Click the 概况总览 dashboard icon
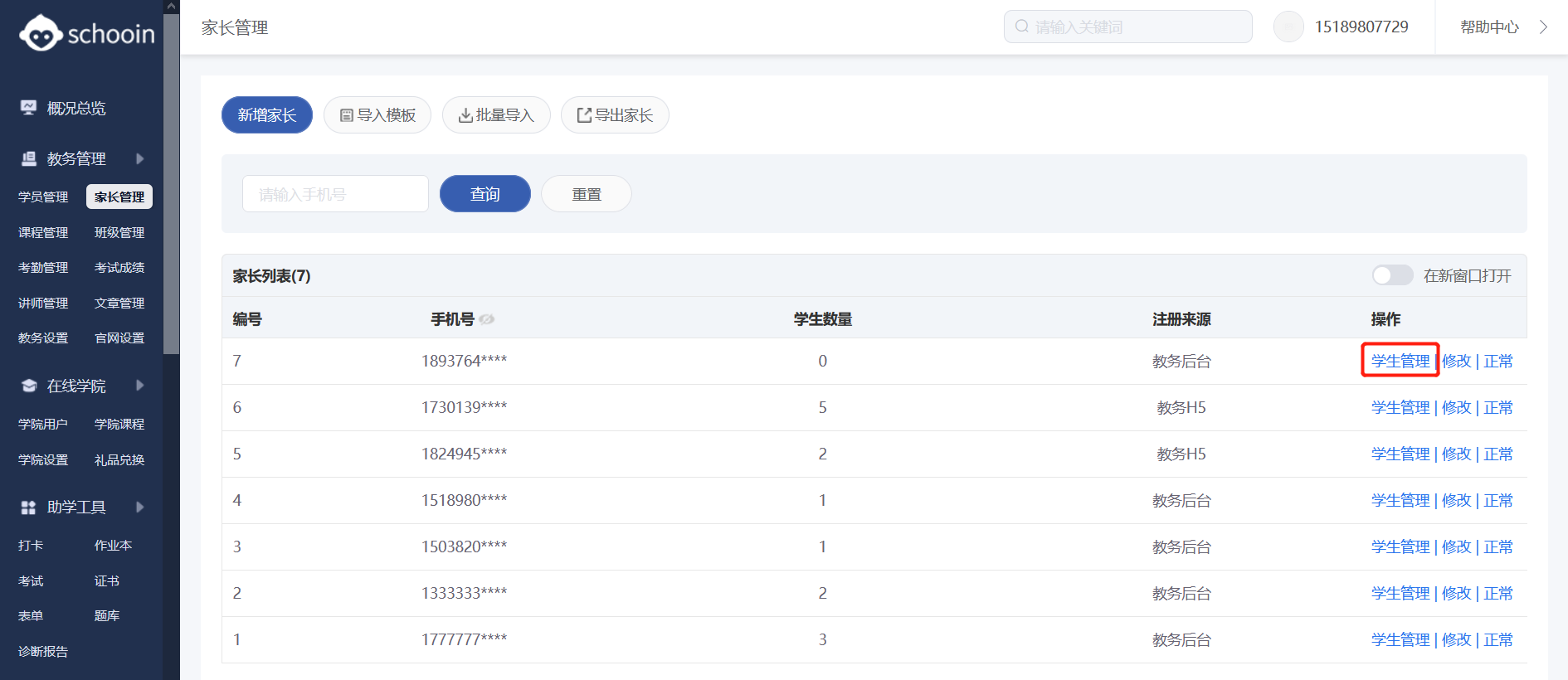Image resolution: width=1568 pixels, height=680 pixels. [x=29, y=108]
